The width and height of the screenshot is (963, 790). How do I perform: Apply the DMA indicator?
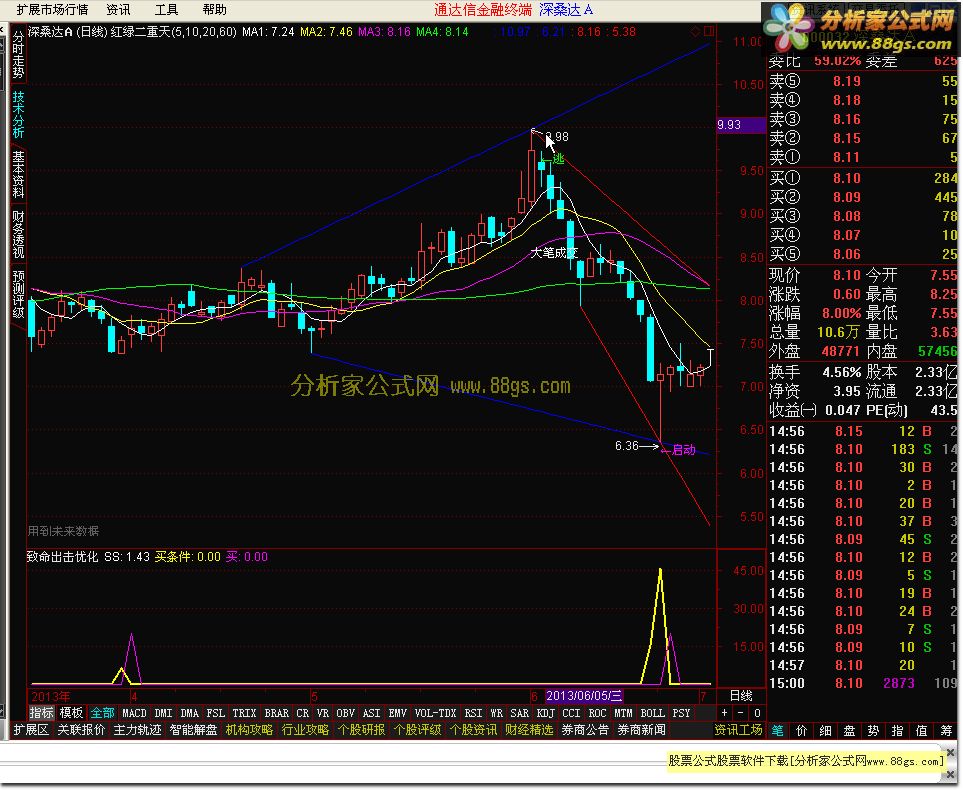coord(189,713)
